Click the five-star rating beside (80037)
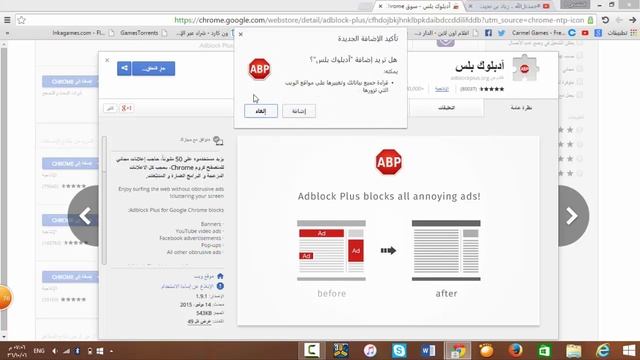The image size is (640, 360). [x=491, y=89]
